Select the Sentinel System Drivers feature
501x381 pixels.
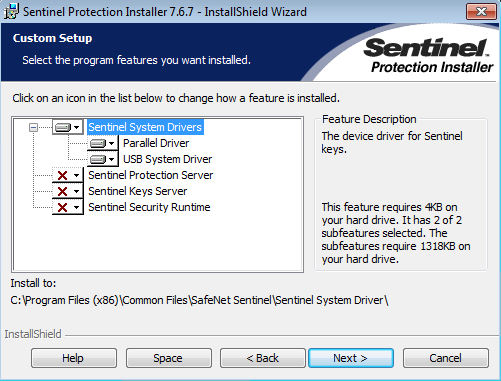[145, 127]
